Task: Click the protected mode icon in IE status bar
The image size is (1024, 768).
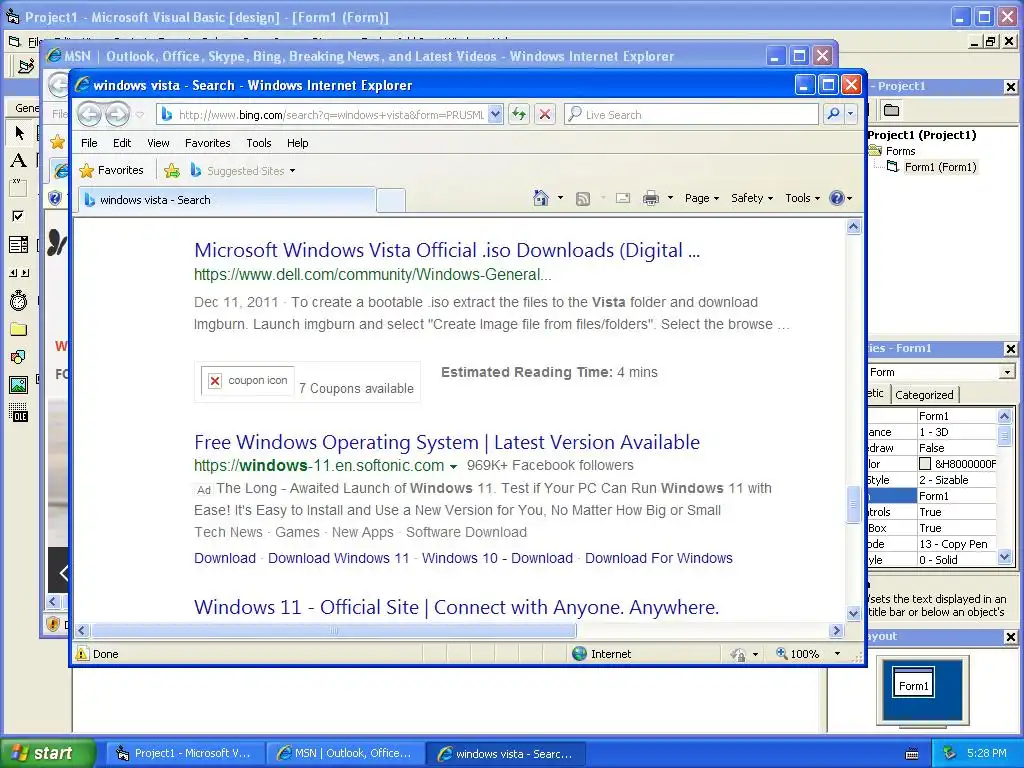Action: [x=737, y=654]
